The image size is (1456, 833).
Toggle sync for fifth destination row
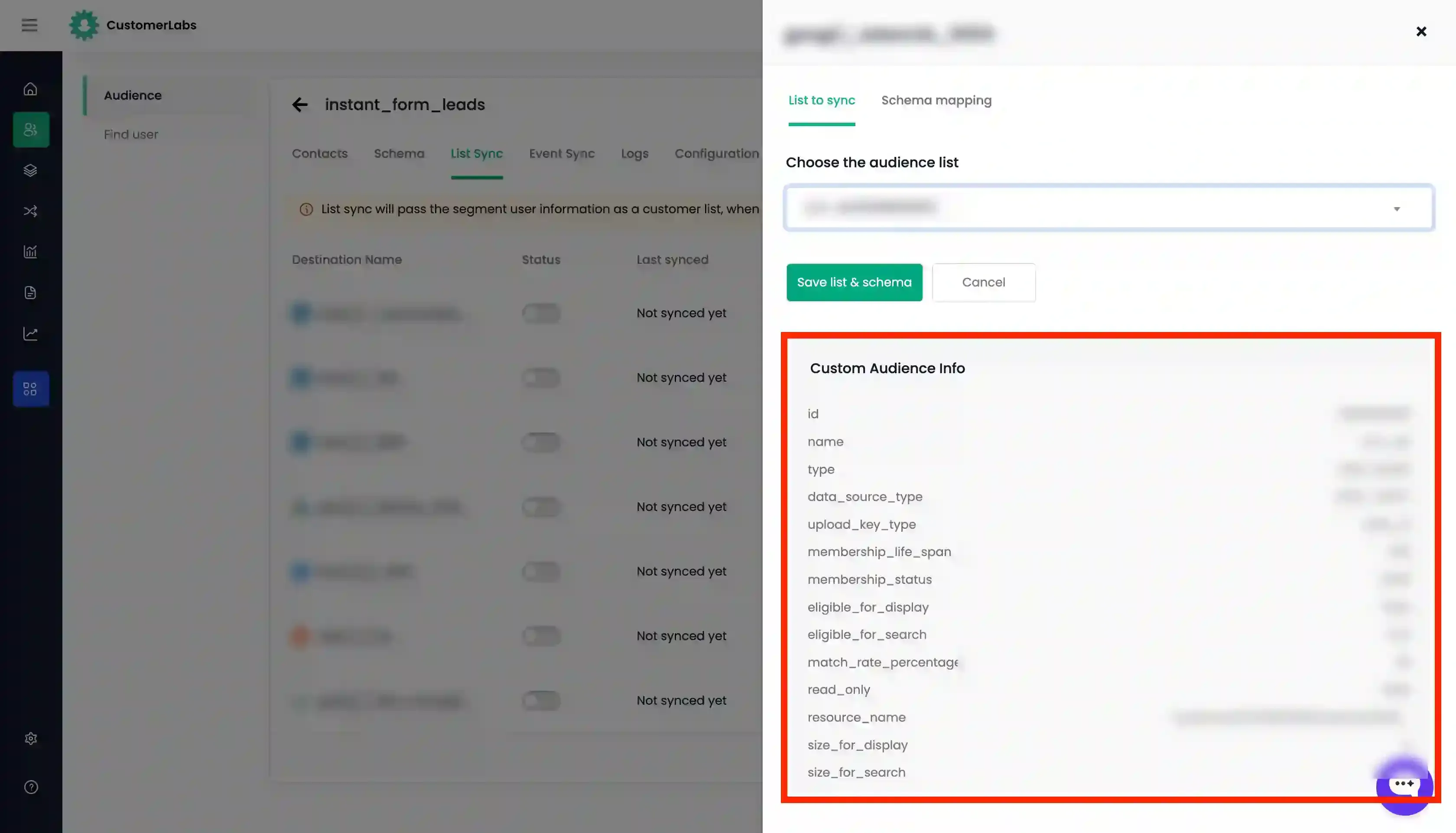pos(541,572)
